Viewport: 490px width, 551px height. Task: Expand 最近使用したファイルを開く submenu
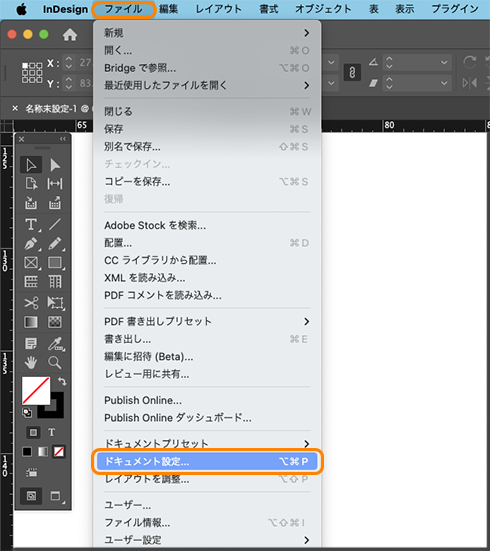click(x=207, y=85)
